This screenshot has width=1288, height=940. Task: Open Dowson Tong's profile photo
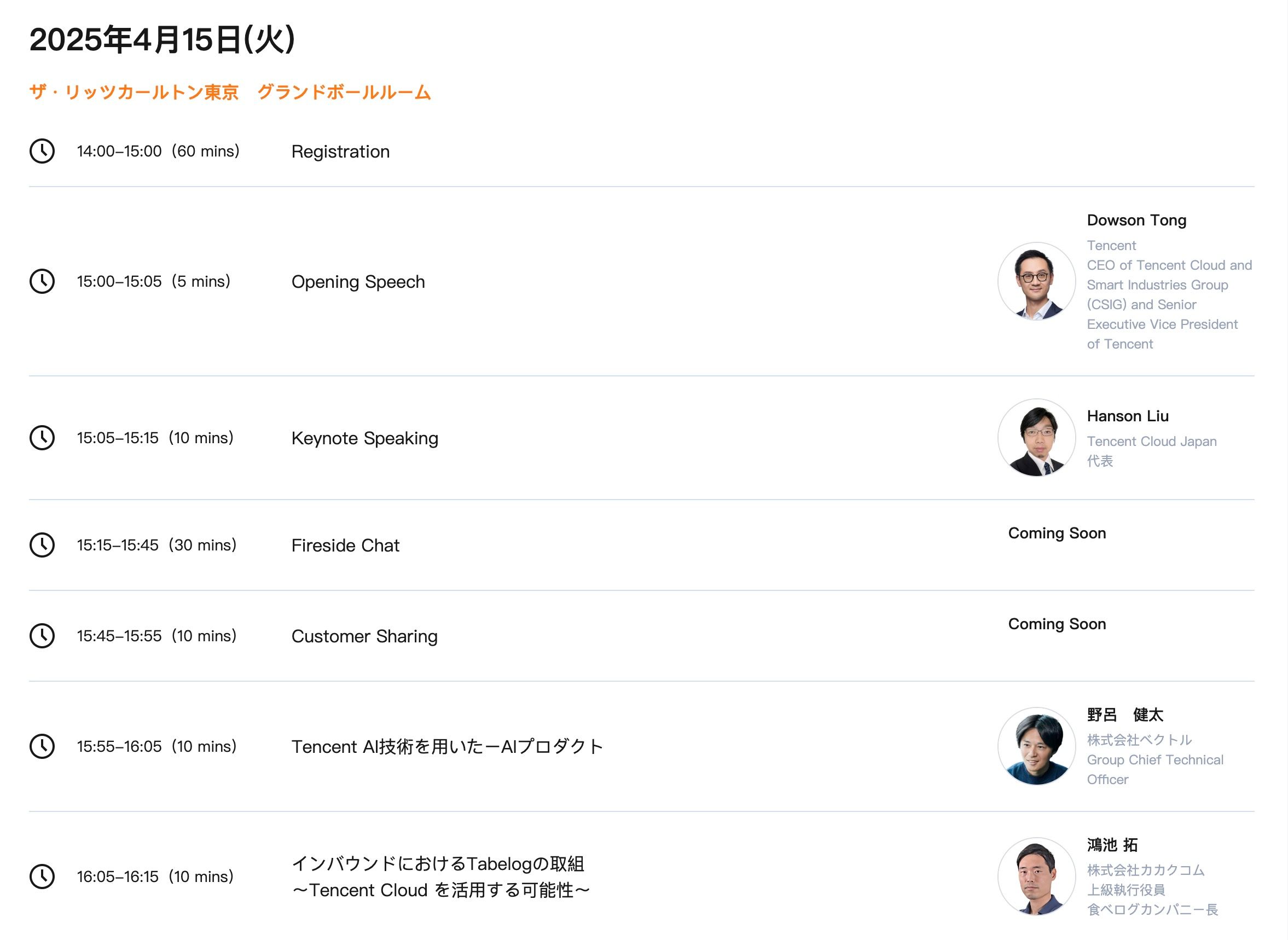coord(1036,281)
